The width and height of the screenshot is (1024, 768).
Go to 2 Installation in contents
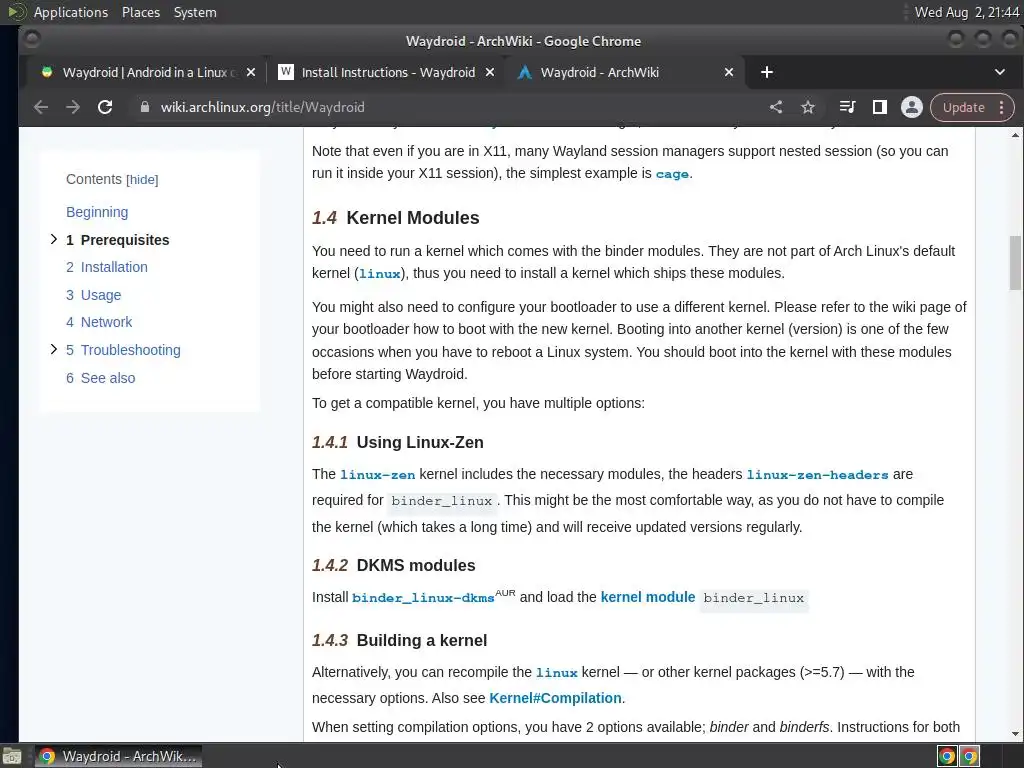coord(107,267)
